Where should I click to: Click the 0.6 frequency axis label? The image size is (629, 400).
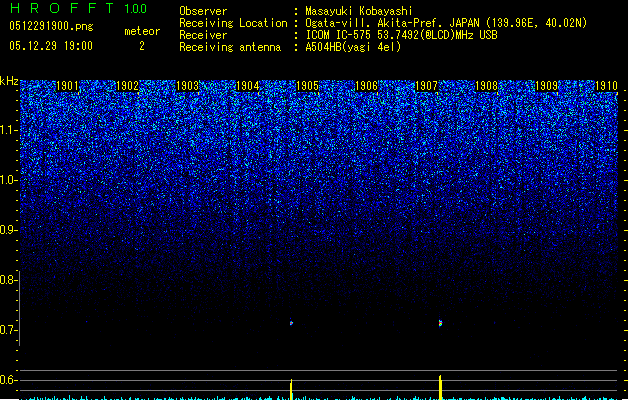click(x=7, y=380)
